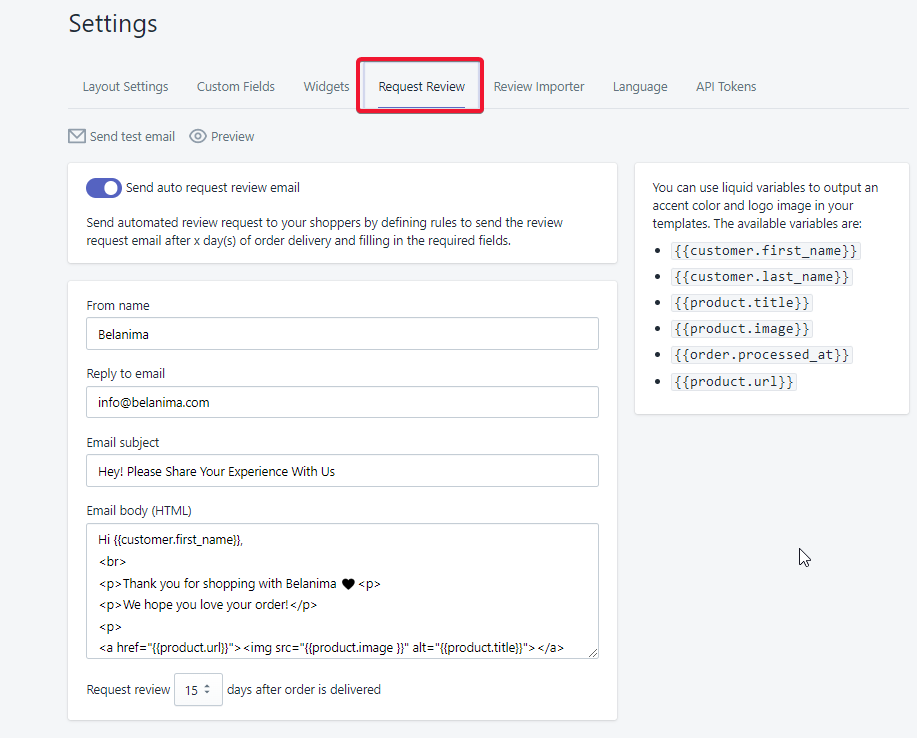Switch to the API Tokens tab
Image resolution: width=917 pixels, height=738 pixels.
(726, 87)
